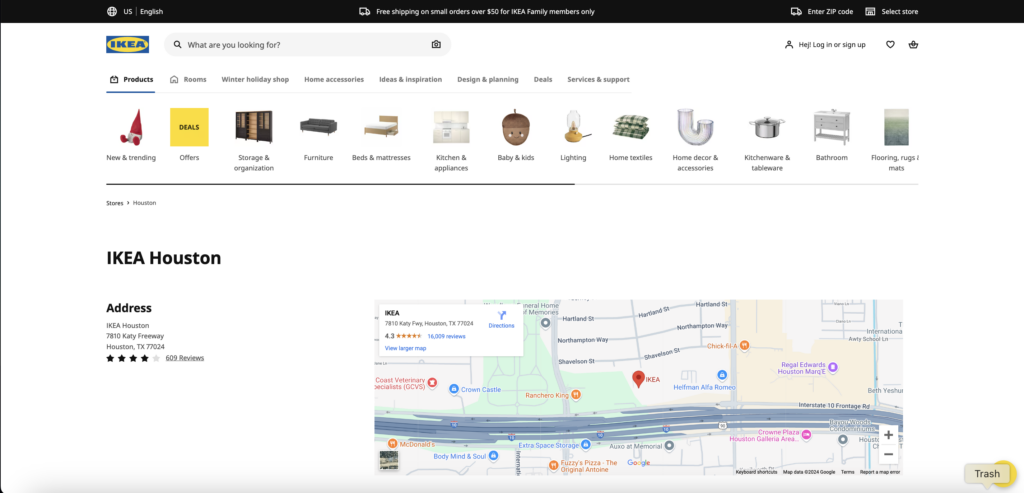Viewport: 1024px width, 493px height.
Task: Select the Kitchenware pot image
Action: click(x=767, y=127)
